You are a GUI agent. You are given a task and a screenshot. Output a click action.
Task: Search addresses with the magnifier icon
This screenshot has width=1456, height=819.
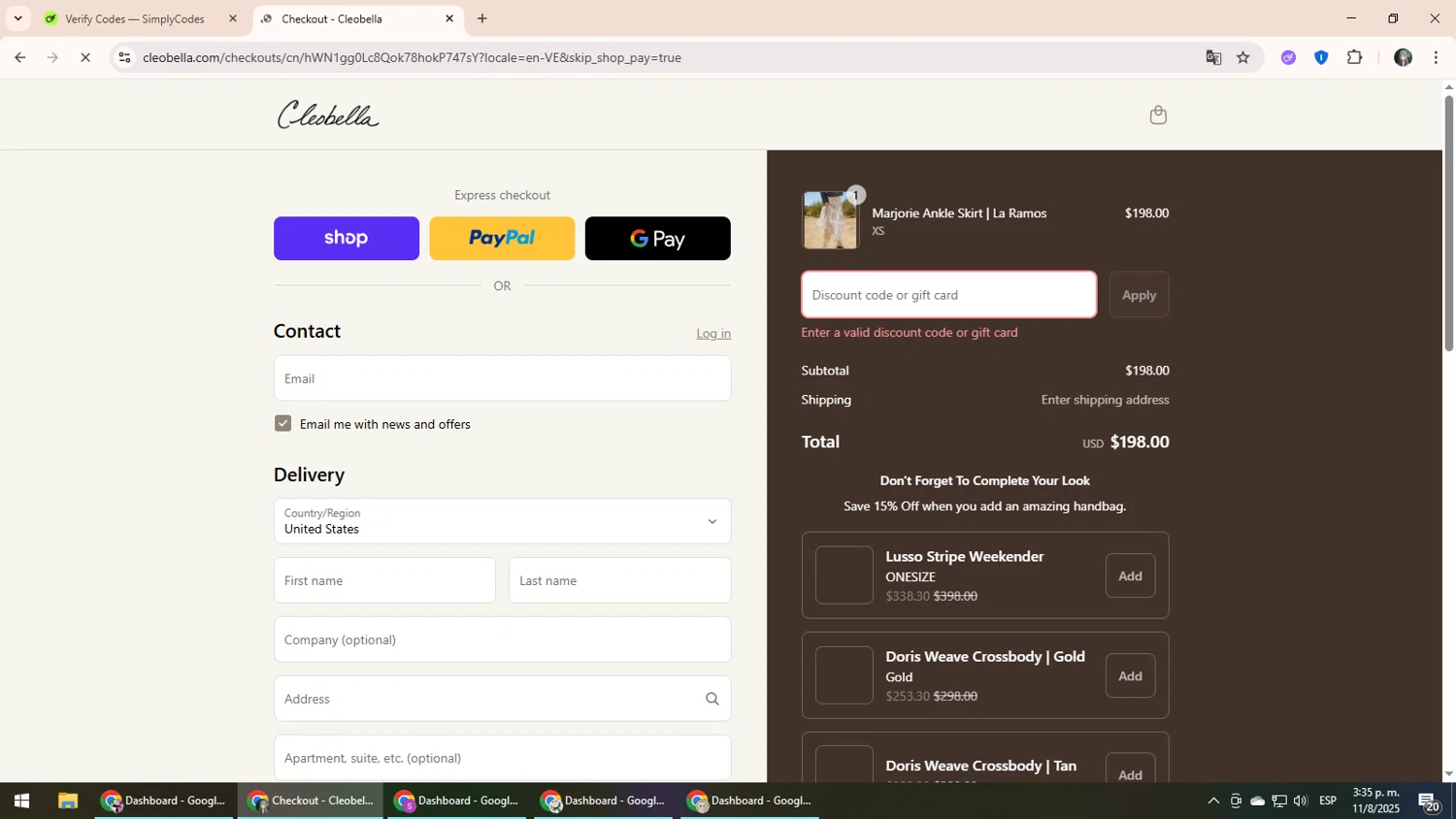(x=711, y=699)
